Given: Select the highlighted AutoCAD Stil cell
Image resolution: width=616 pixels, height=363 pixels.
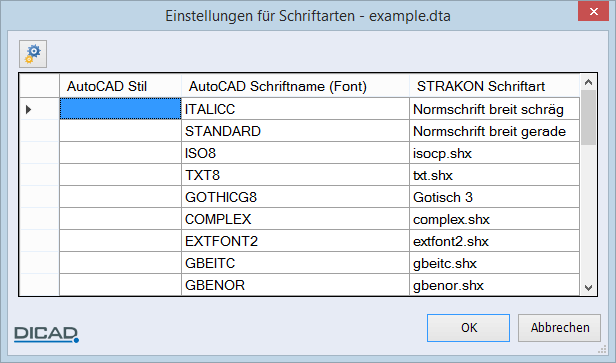Looking at the screenshot, I should click(x=121, y=109).
